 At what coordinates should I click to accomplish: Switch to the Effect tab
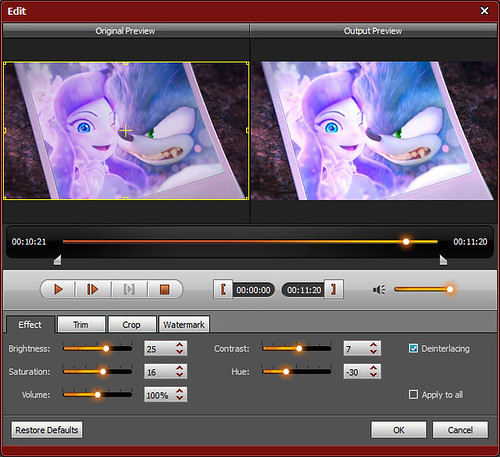(30, 325)
